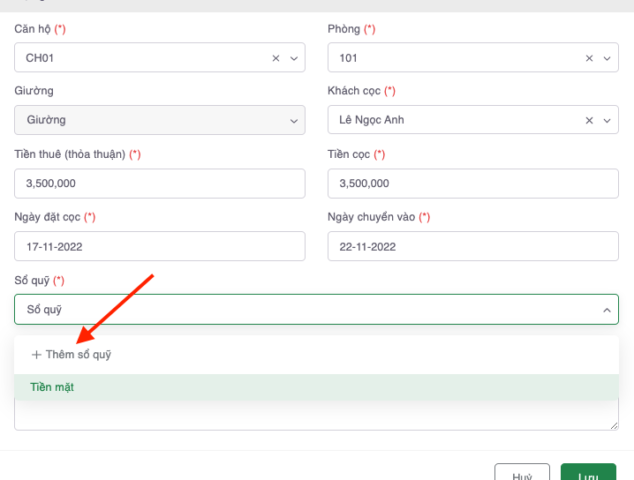Click the Ngày đặt cọc date field
The width and height of the screenshot is (634, 480).
pos(160,246)
